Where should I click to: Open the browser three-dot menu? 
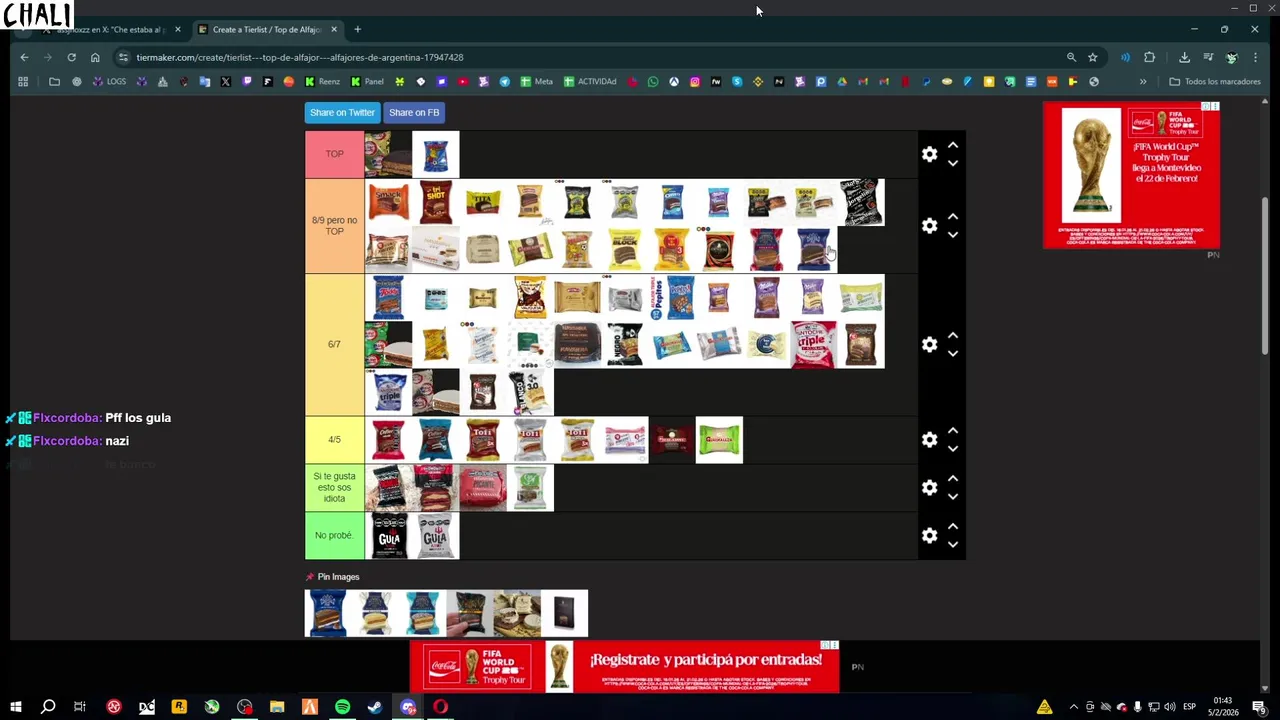click(x=1255, y=57)
